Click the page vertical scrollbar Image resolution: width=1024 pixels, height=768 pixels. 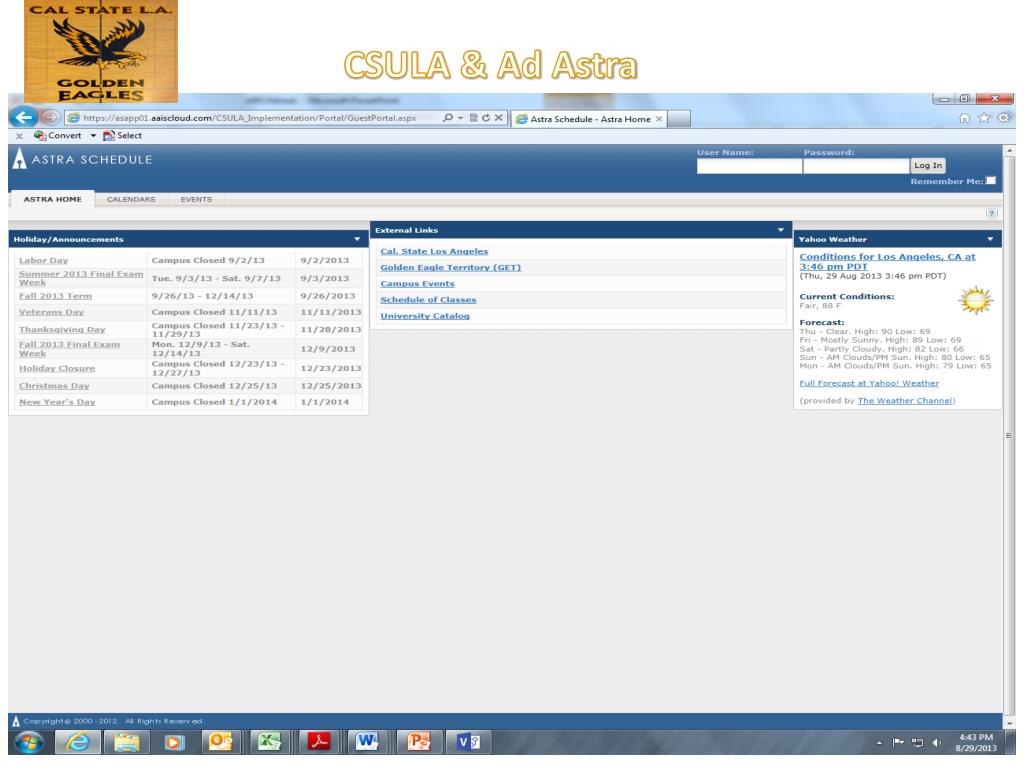[x=1009, y=435]
